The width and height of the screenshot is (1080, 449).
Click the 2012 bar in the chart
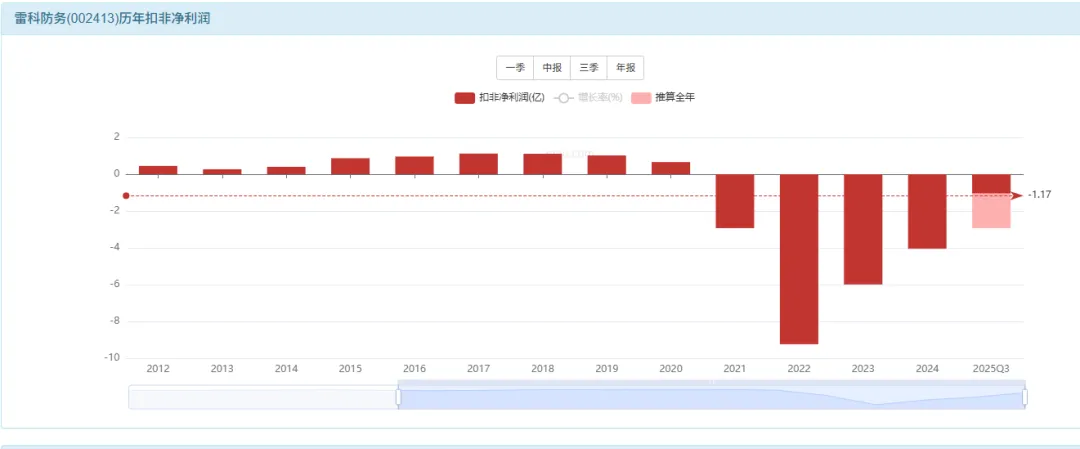[x=158, y=170]
